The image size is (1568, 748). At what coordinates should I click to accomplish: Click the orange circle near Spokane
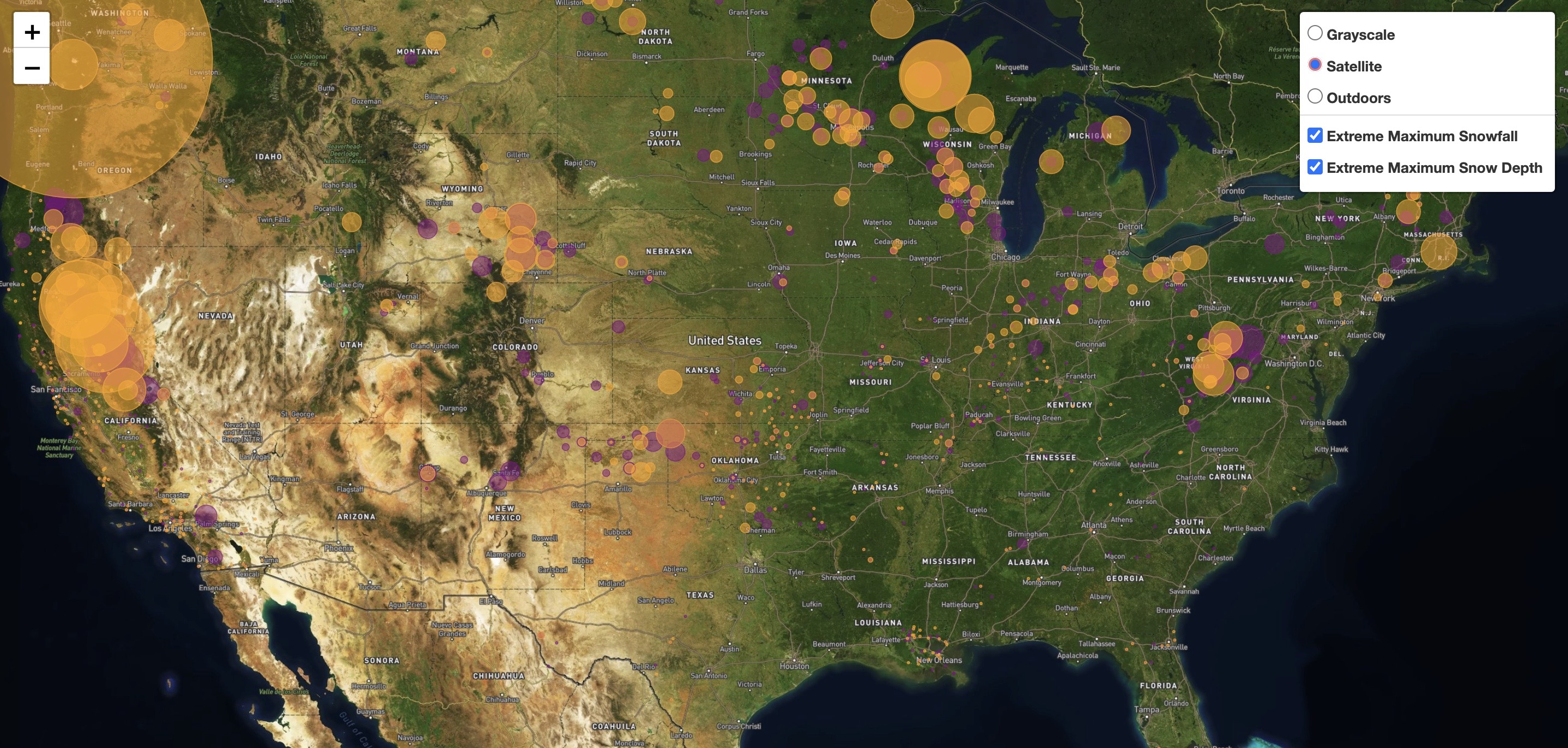[169, 35]
